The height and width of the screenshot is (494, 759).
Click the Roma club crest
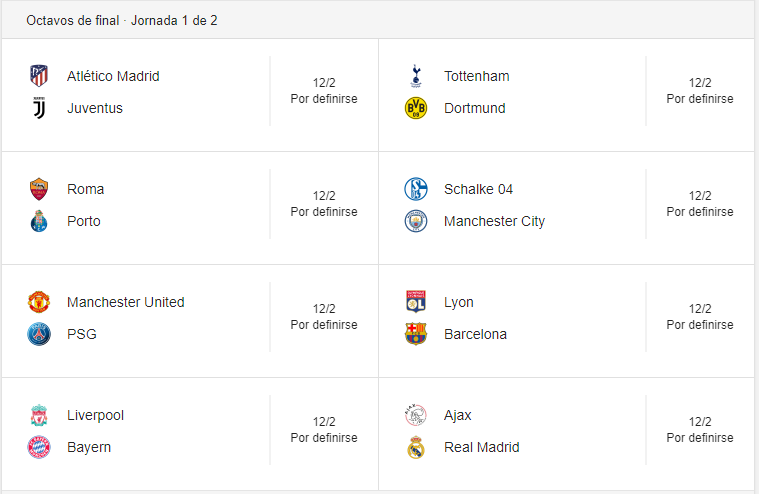39,189
